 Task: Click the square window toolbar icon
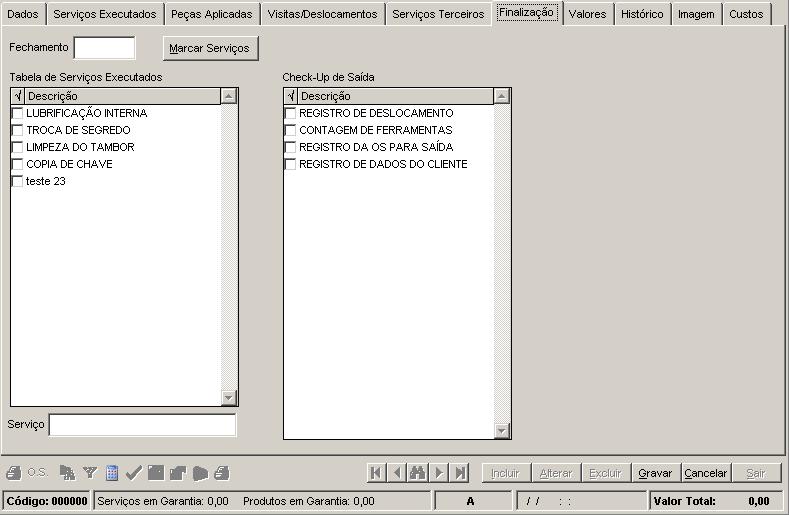point(155,473)
